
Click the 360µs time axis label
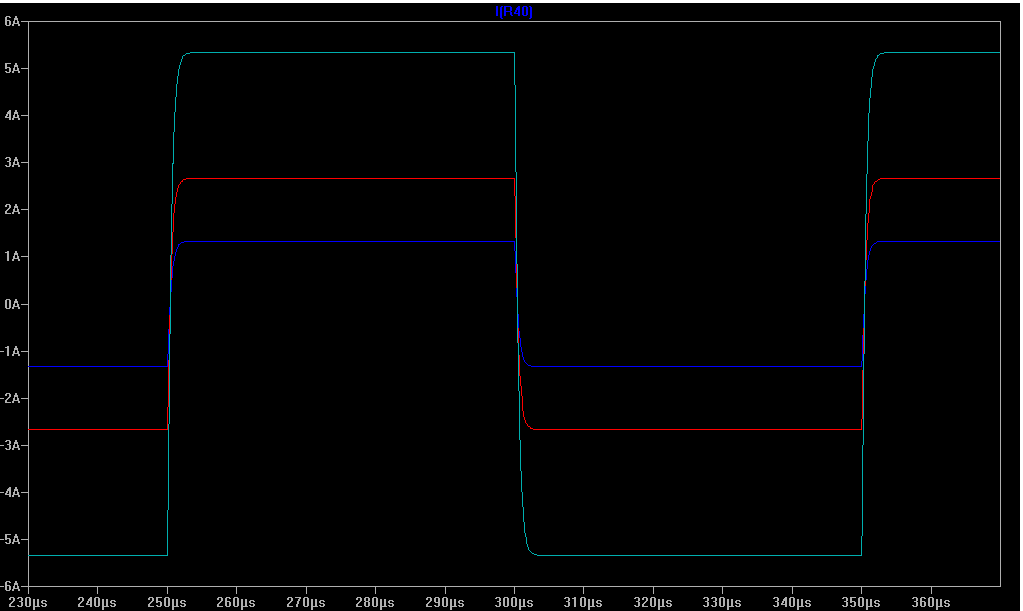click(931, 603)
